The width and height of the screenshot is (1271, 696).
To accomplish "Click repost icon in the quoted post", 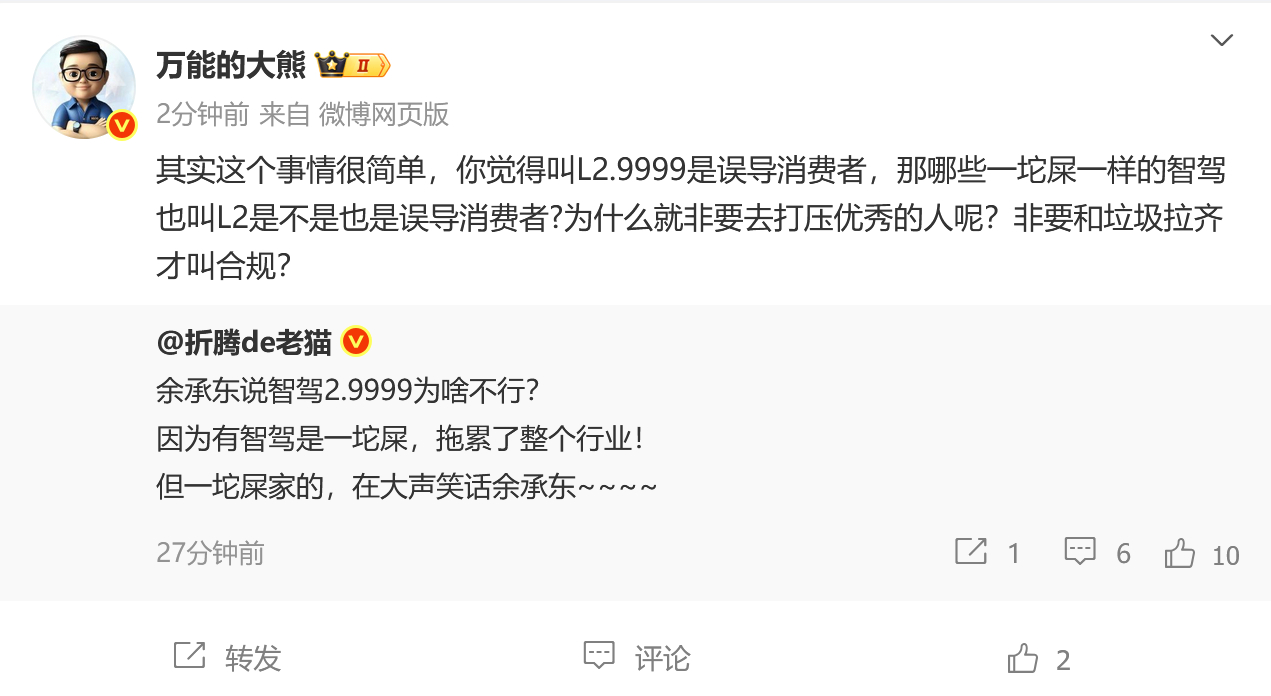I will coord(971,552).
